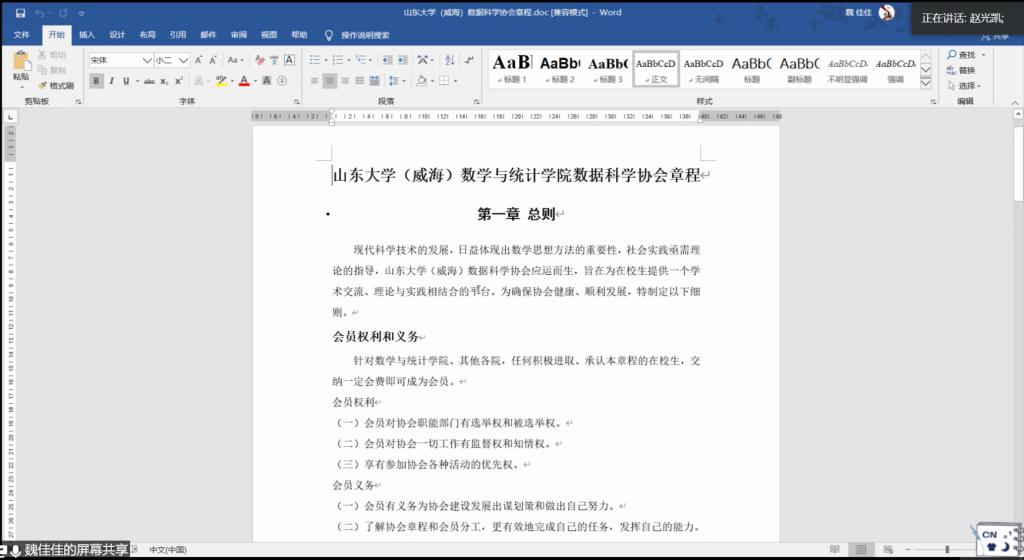Click the strikethrough abc icon

coord(149,81)
